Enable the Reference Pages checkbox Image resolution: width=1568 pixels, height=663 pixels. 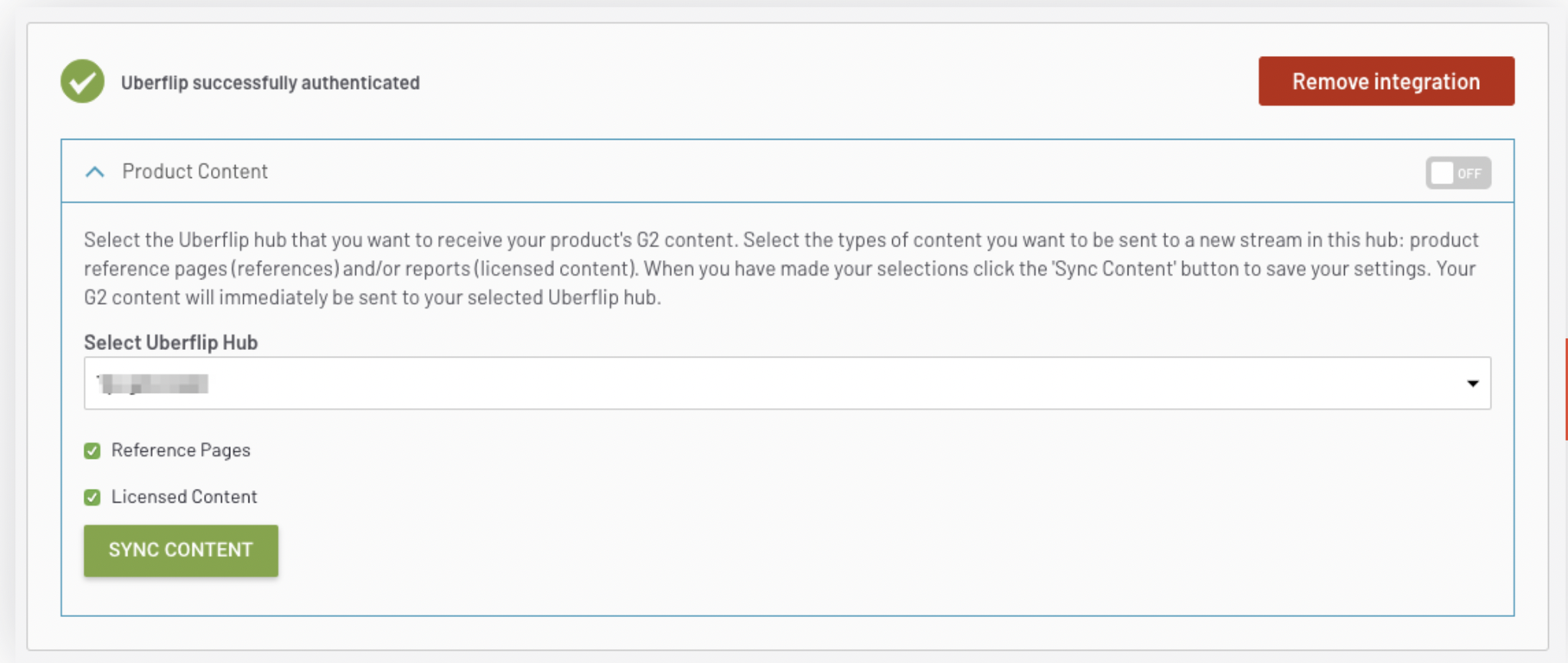point(92,450)
